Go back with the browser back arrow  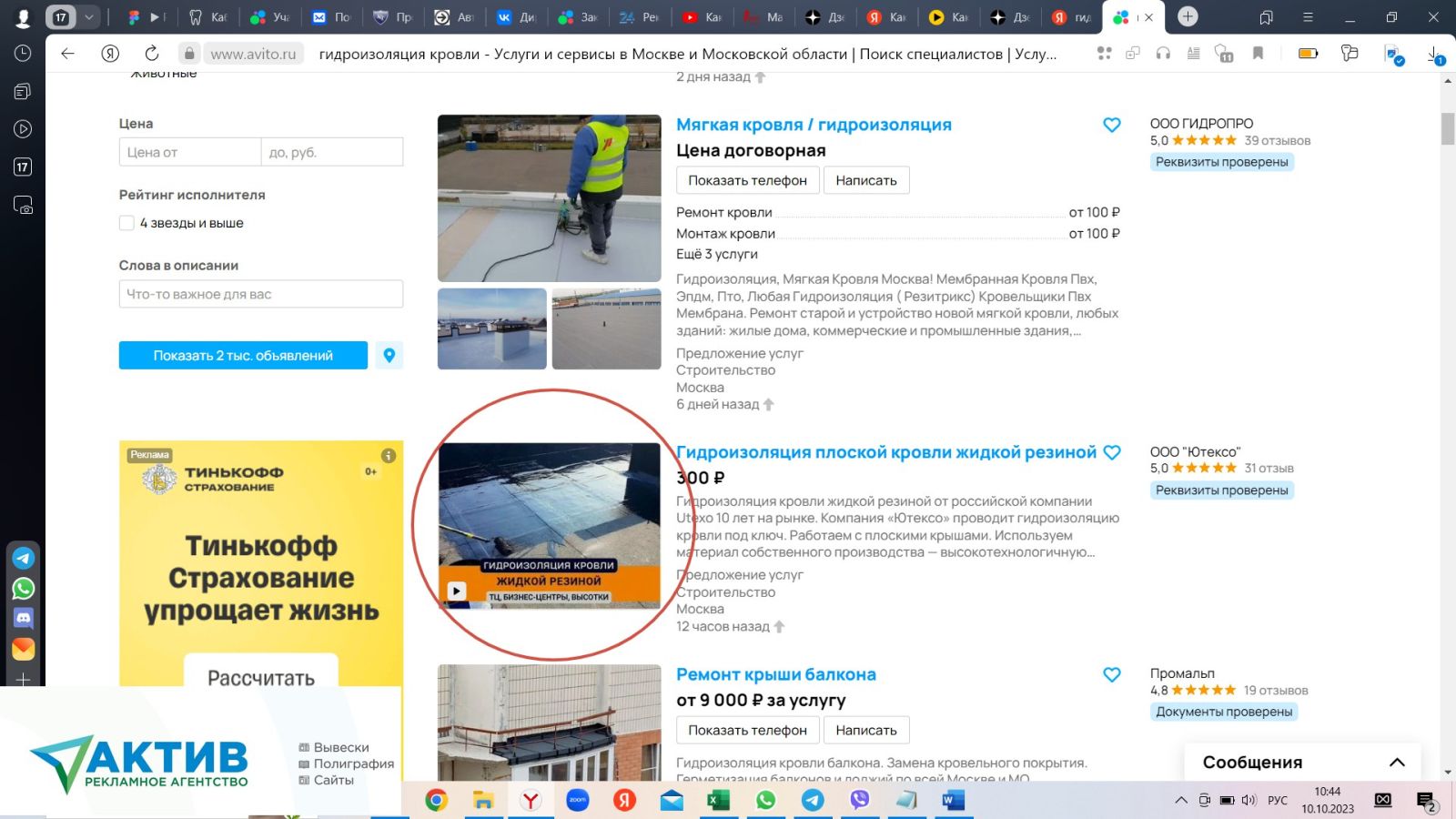[67, 54]
